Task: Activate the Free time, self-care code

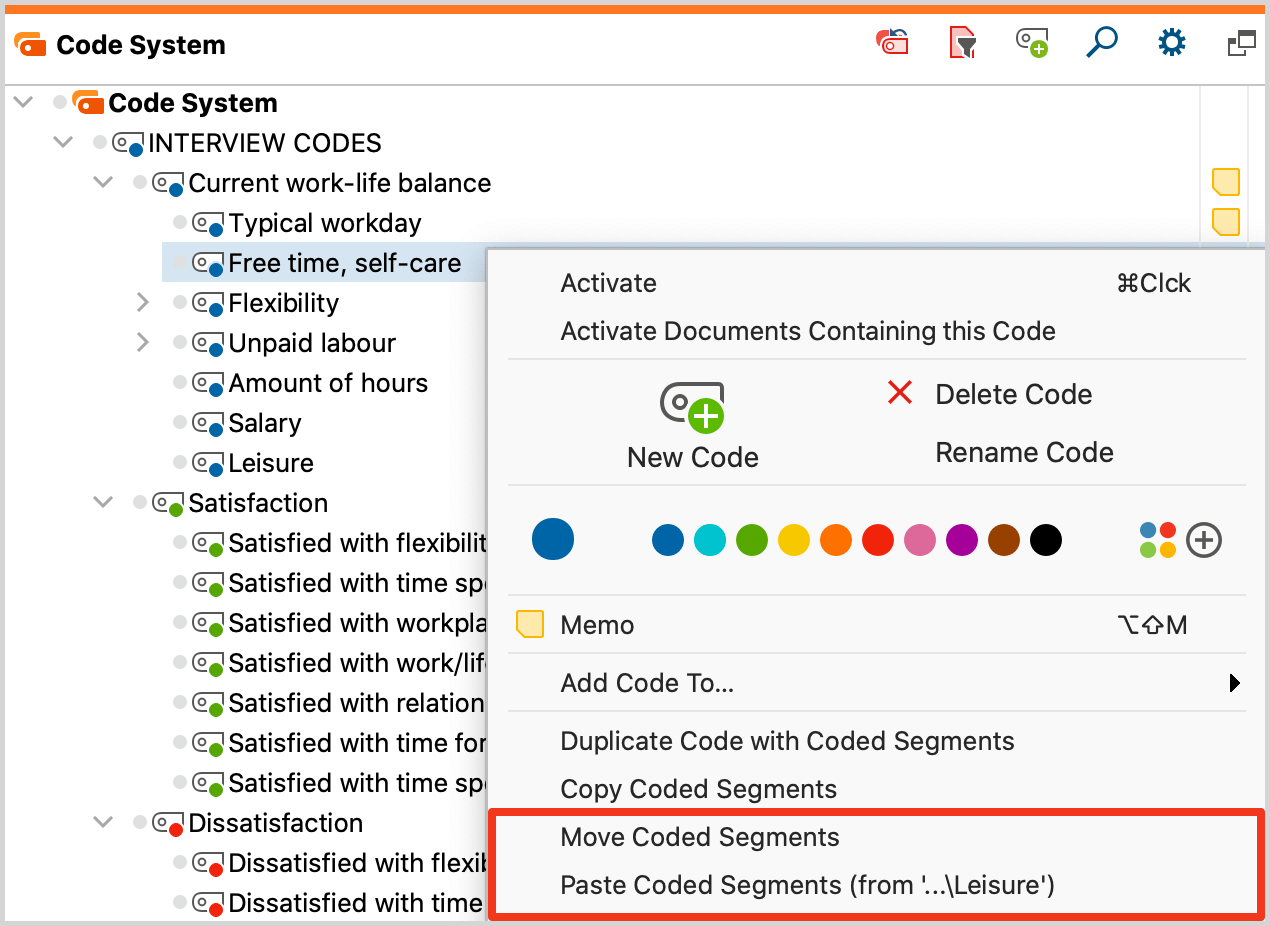Action: pyautogui.click(x=607, y=283)
